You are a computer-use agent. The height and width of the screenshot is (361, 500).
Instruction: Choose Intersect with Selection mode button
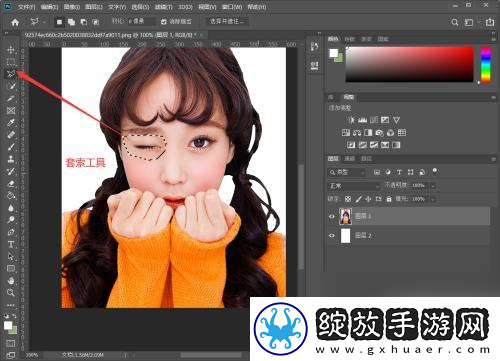96,22
